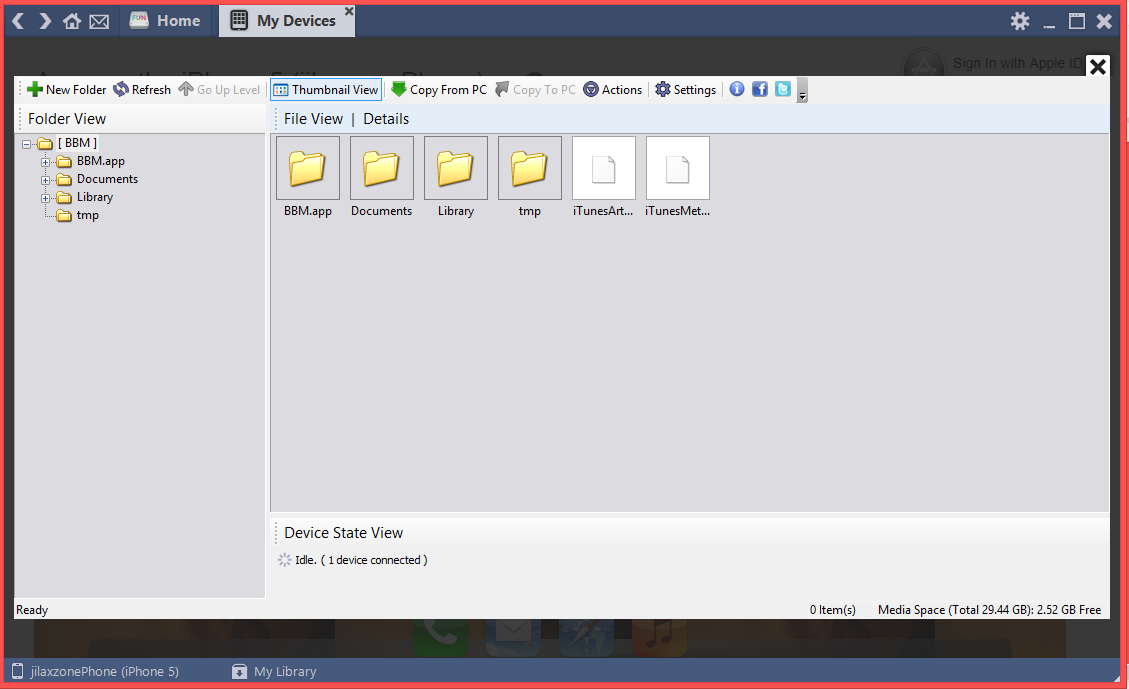Open the toolbar overflow dropdown arrow
The height and width of the screenshot is (689, 1129).
[802, 91]
